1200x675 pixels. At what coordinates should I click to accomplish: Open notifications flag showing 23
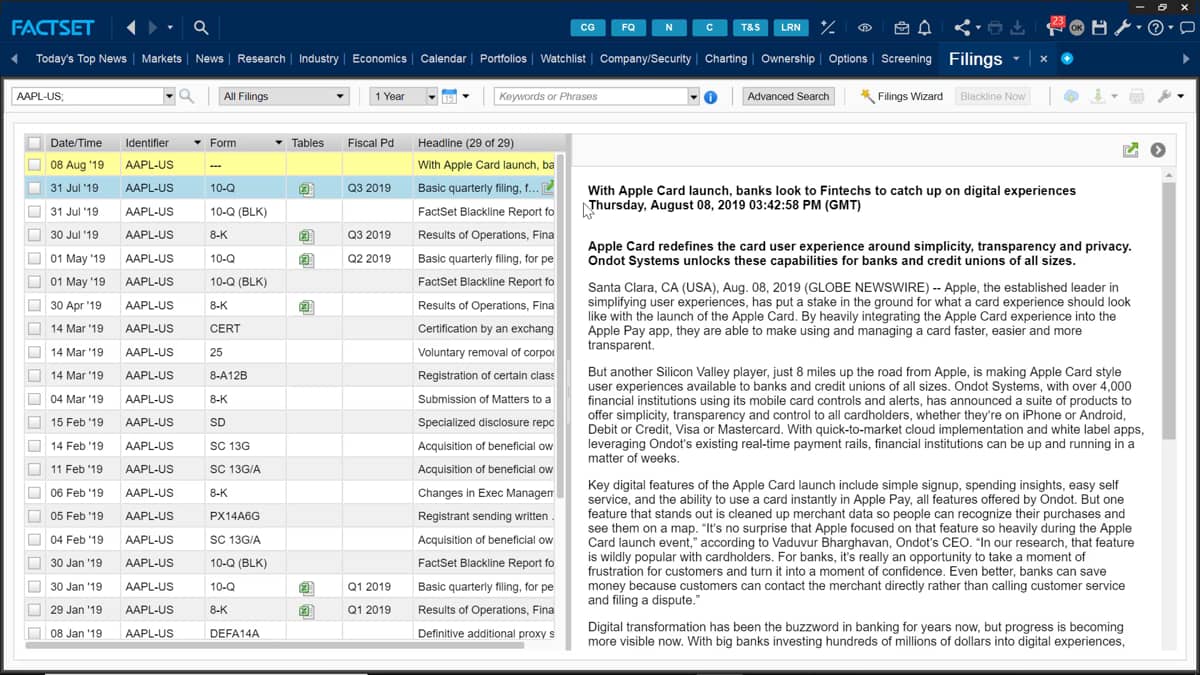pos(1055,25)
